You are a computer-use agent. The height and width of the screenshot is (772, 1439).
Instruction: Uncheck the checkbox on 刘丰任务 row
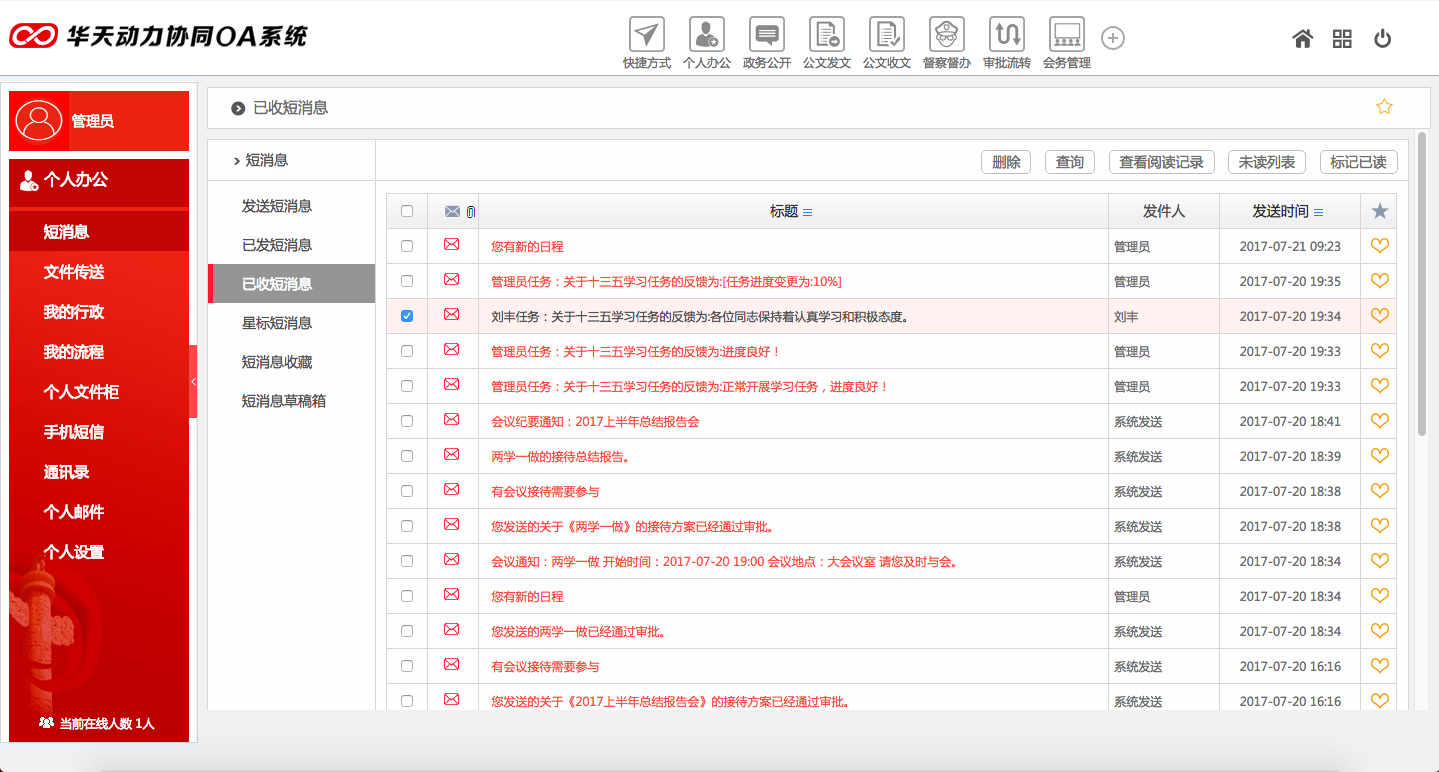pyautogui.click(x=406, y=315)
